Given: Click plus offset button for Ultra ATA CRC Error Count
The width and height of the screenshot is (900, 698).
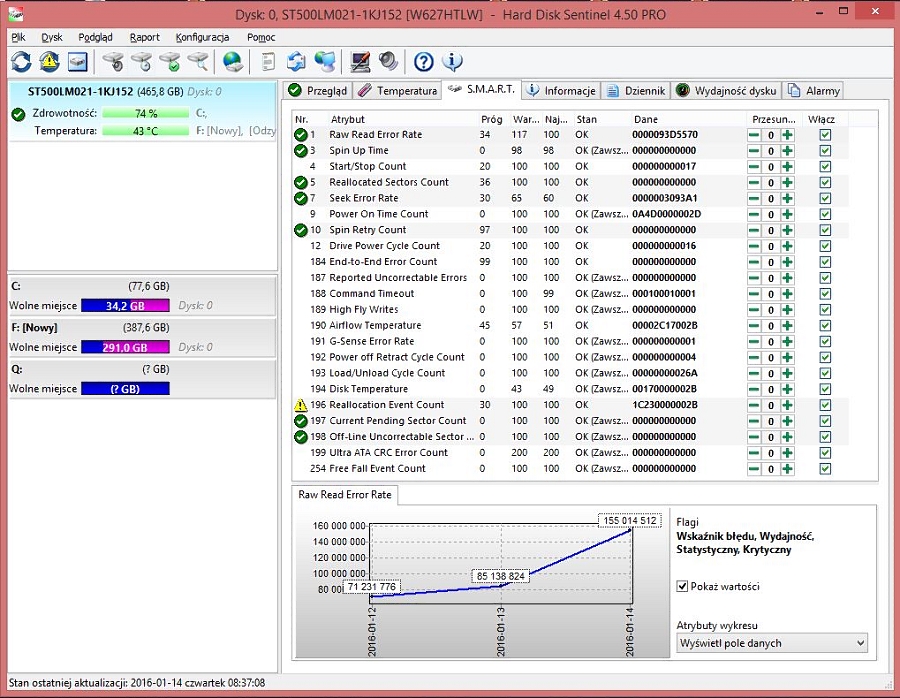Looking at the screenshot, I should point(788,453).
